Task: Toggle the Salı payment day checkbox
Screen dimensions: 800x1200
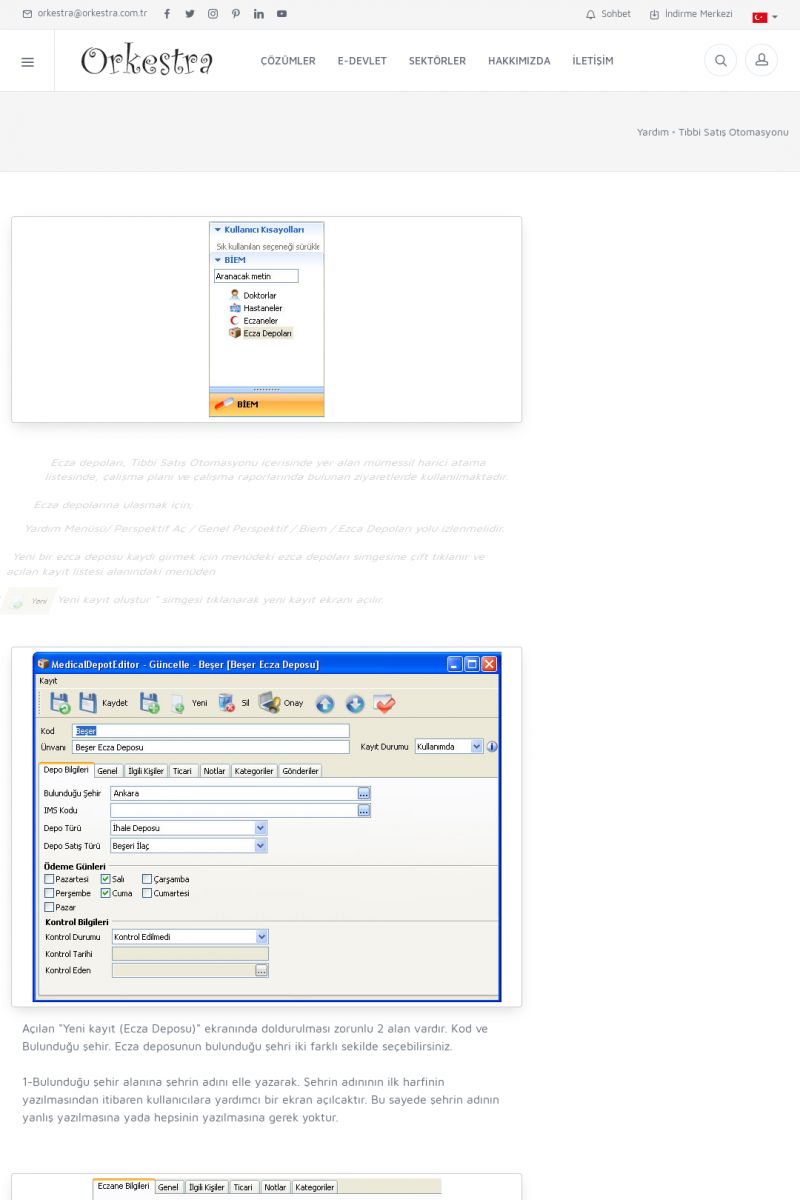Action: point(106,879)
